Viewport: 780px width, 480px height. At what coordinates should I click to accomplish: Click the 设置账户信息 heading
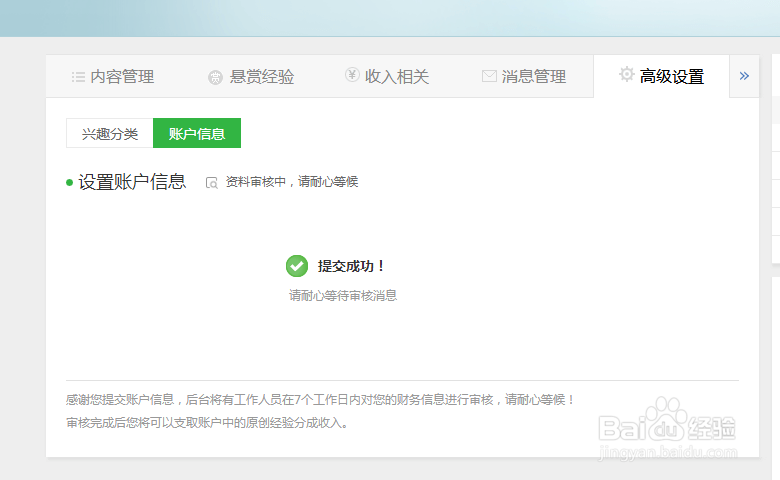tap(132, 182)
